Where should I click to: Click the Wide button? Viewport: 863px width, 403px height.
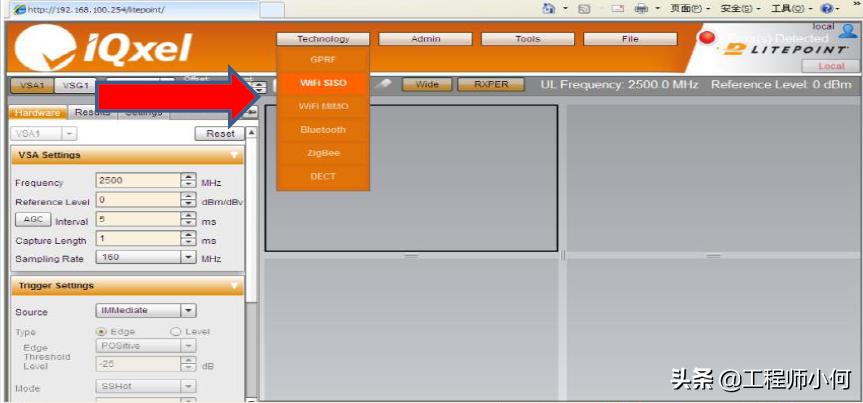[427, 84]
